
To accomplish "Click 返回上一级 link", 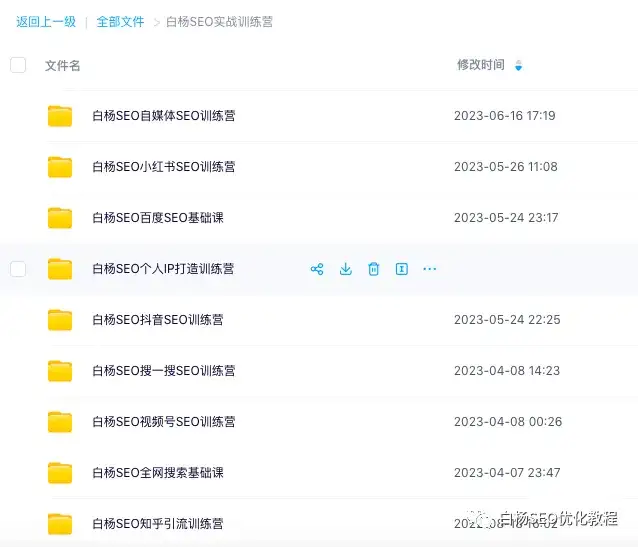I will [x=46, y=22].
